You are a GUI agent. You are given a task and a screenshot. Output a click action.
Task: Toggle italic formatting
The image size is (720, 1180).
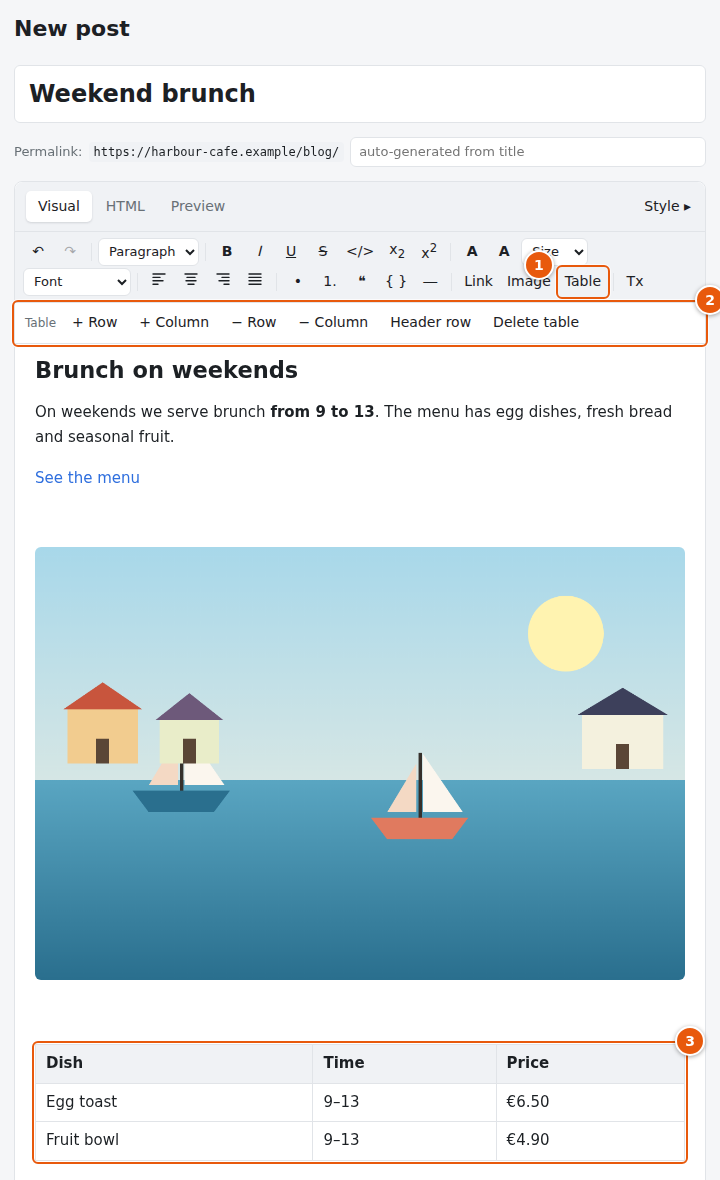point(260,251)
